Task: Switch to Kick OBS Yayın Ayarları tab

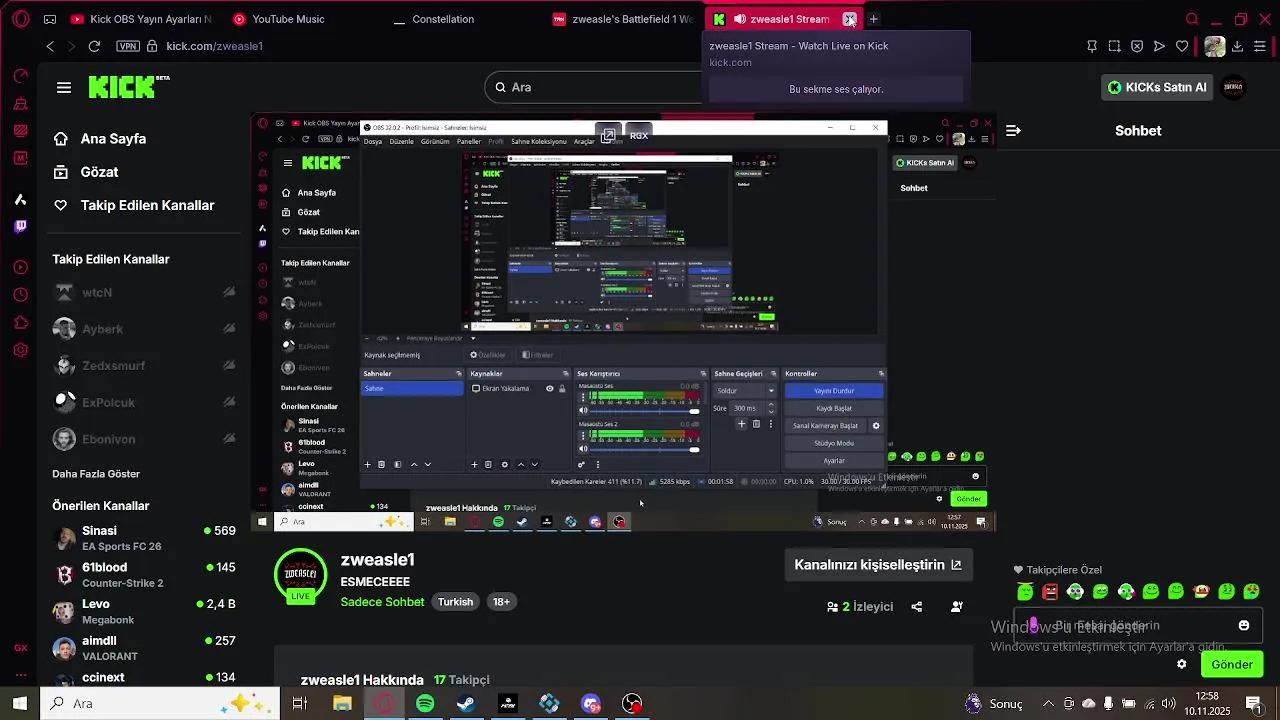Action: pos(140,19)
